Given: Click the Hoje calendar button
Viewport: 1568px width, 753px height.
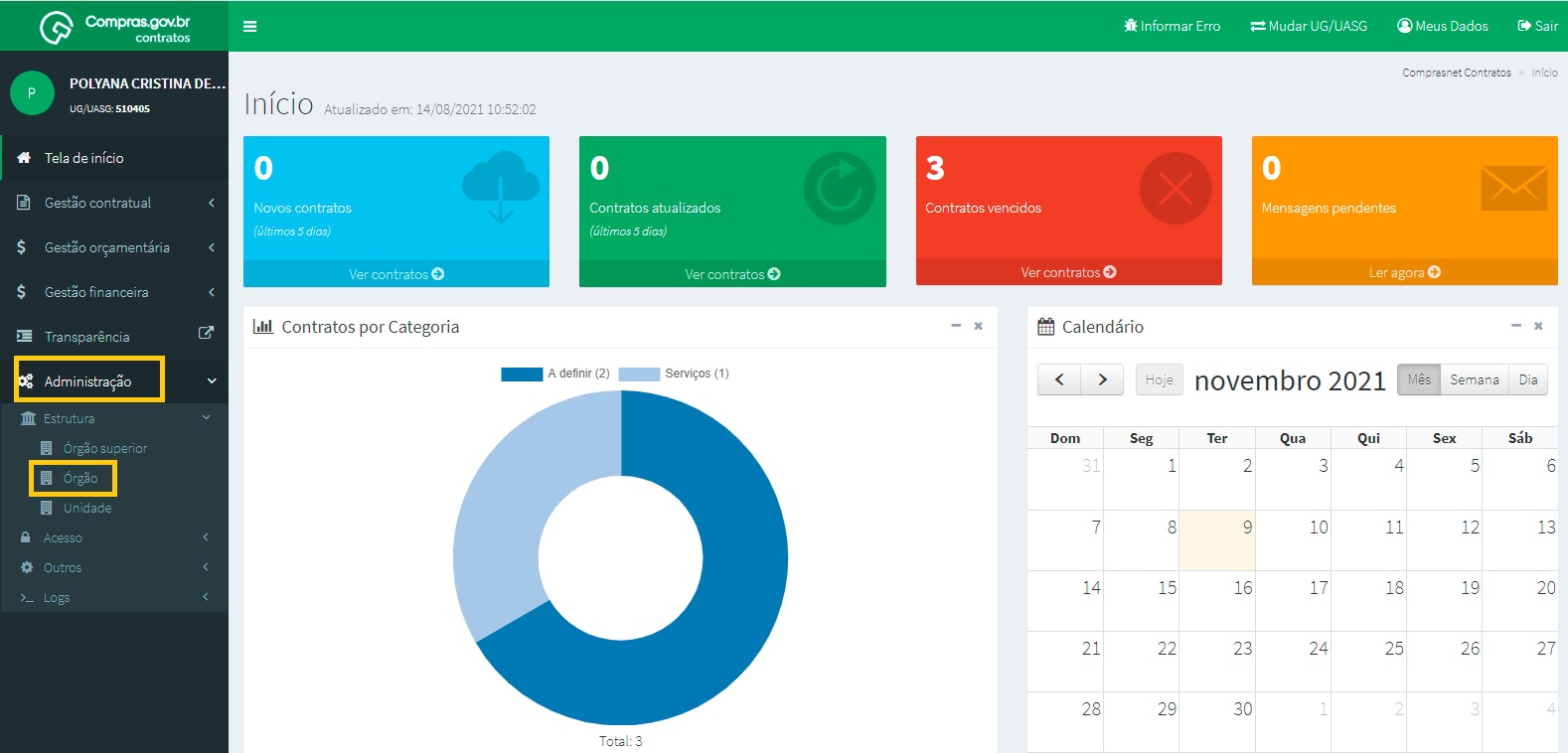Looking at the screenshot, I should point(1160,379).
